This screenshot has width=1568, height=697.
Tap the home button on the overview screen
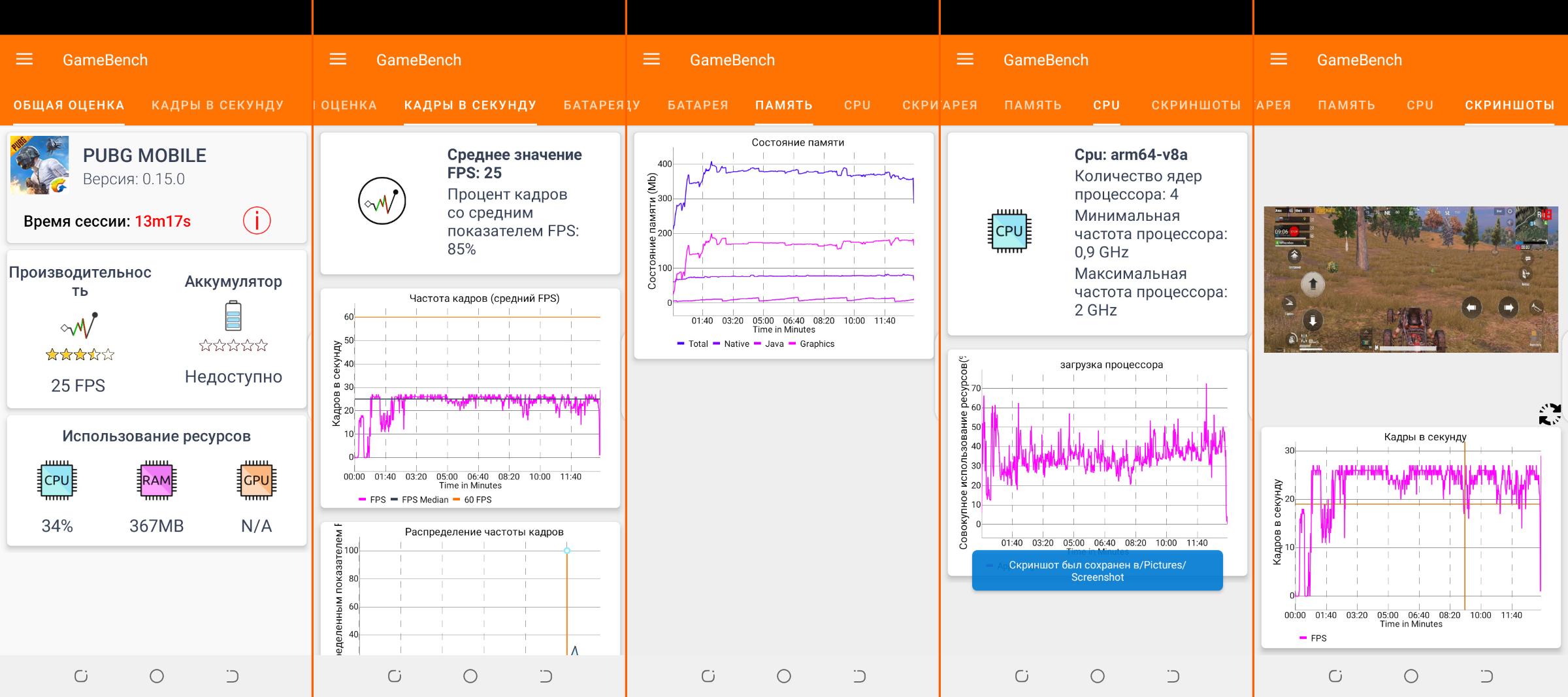157,676
